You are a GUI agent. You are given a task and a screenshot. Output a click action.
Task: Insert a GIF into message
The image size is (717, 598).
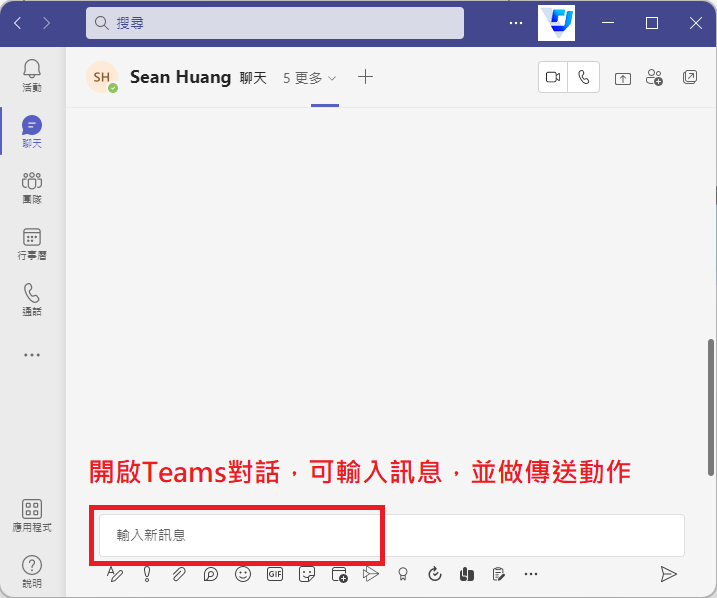pos(275,574)
